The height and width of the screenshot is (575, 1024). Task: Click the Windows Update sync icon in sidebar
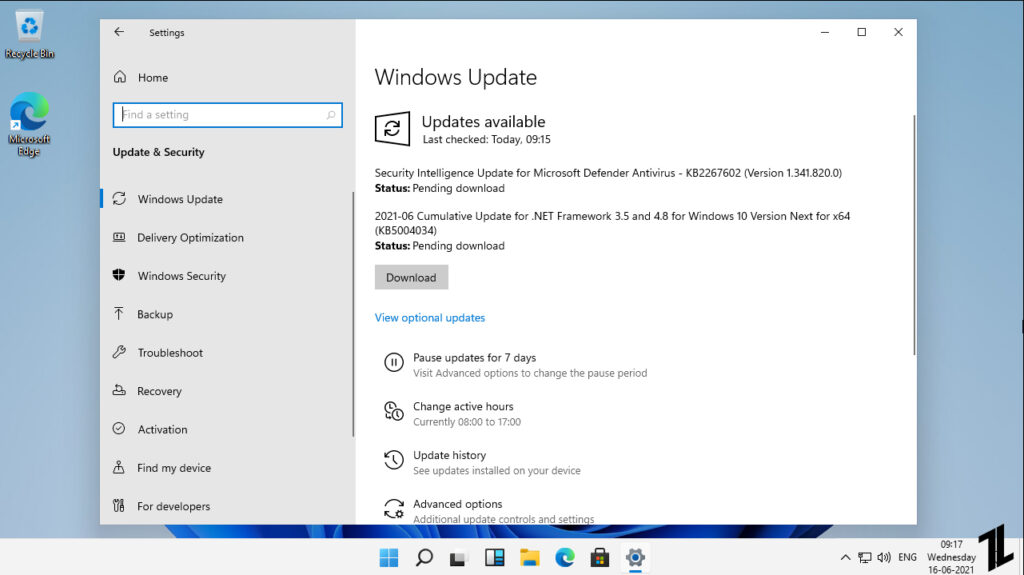point(119,199)
